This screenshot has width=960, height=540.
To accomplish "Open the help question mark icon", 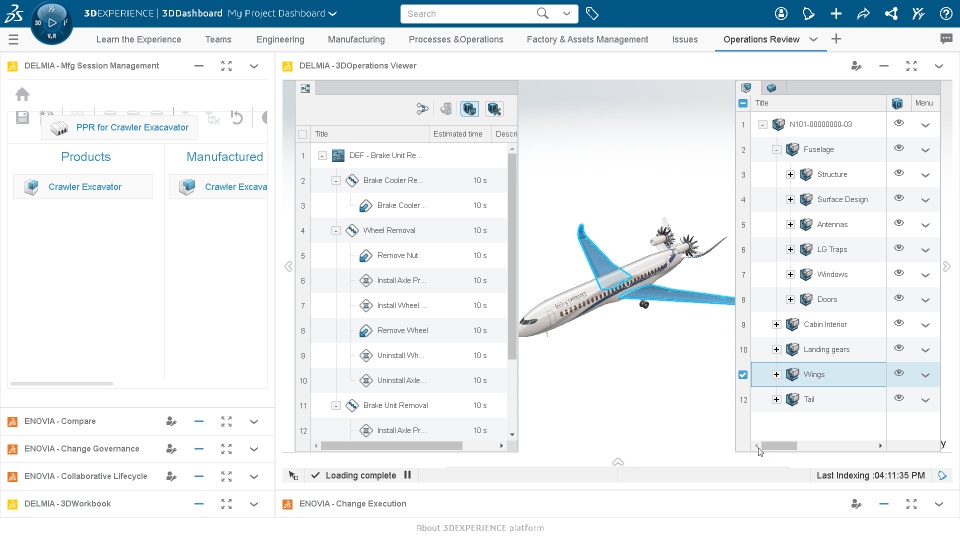I will point(946,13).
